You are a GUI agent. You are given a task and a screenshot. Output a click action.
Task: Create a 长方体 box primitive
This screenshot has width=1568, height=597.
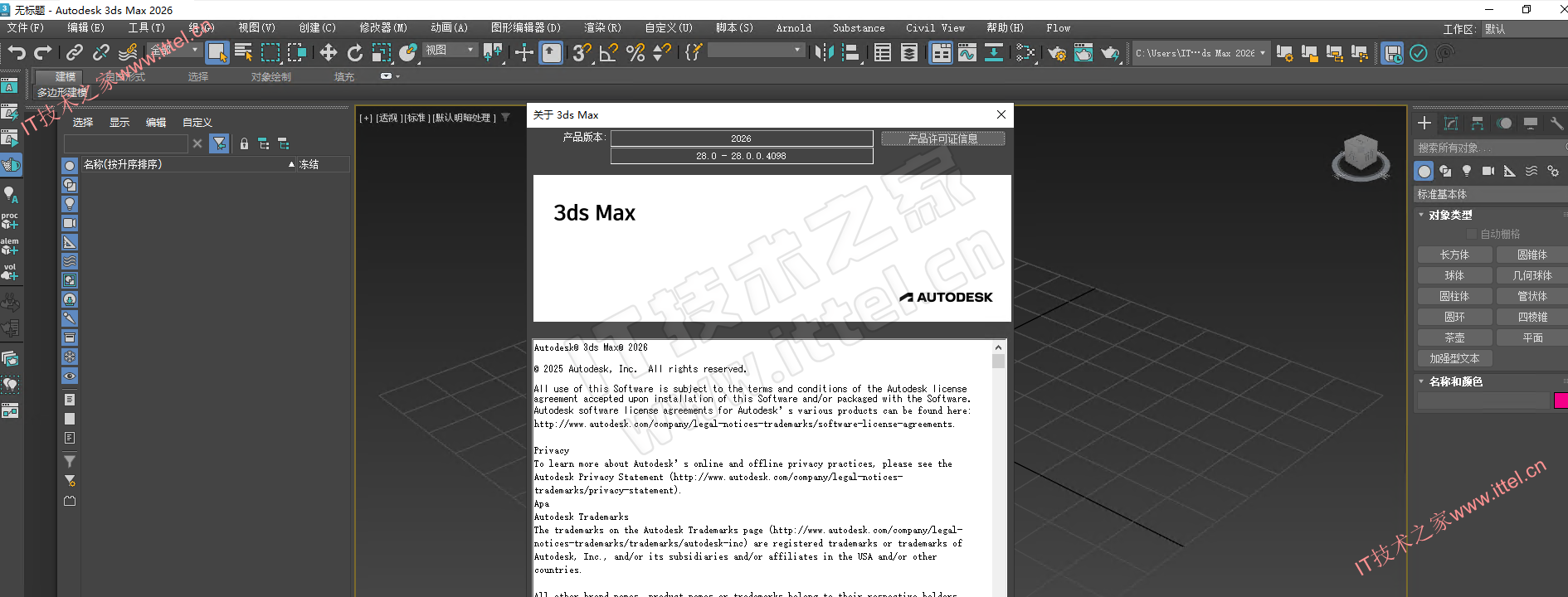click(x=1454, y=255)
